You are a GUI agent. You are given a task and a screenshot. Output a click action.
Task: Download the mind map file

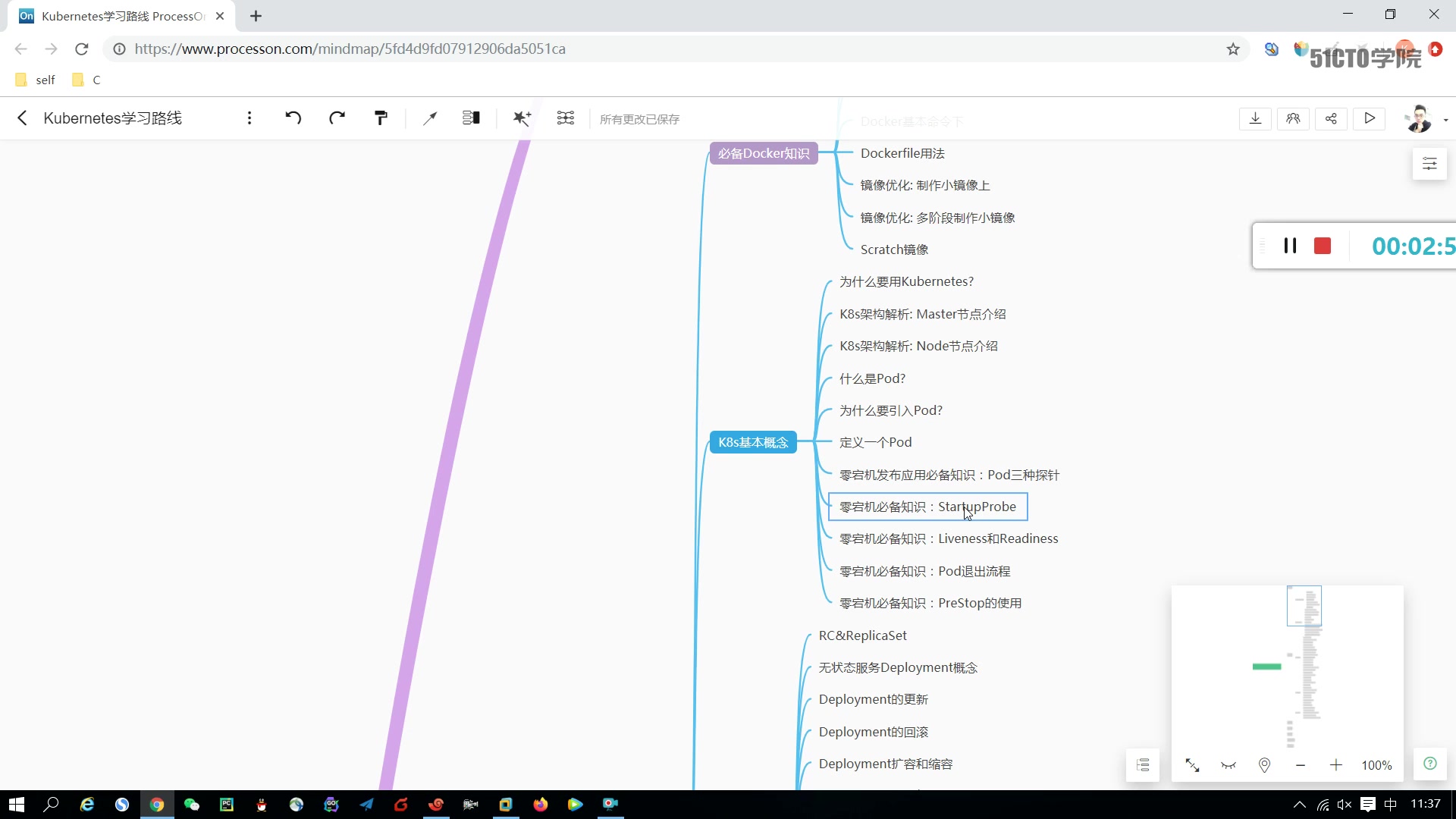click(x=1255, y=118)
